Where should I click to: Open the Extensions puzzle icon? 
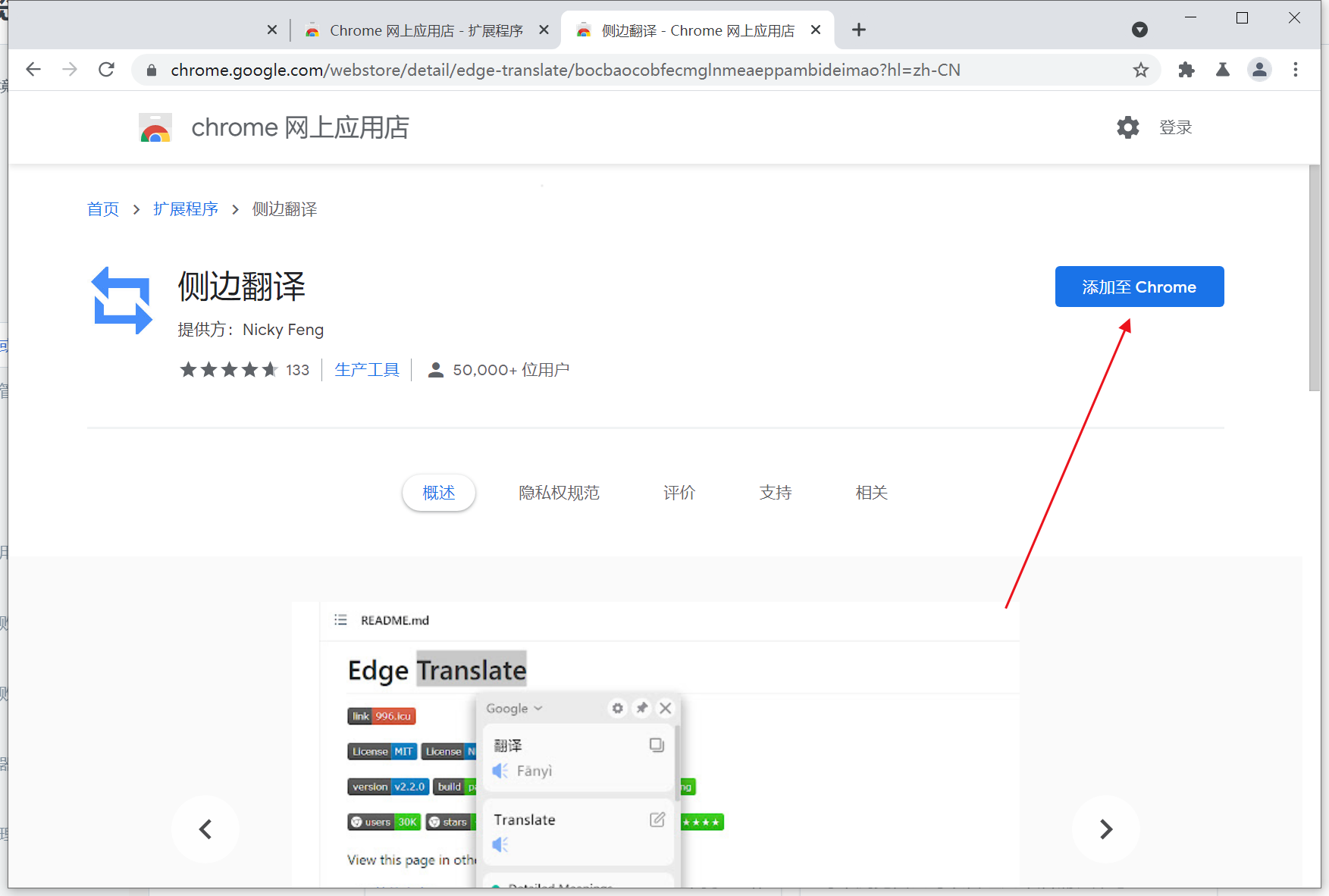click(x=1186, y=70)
